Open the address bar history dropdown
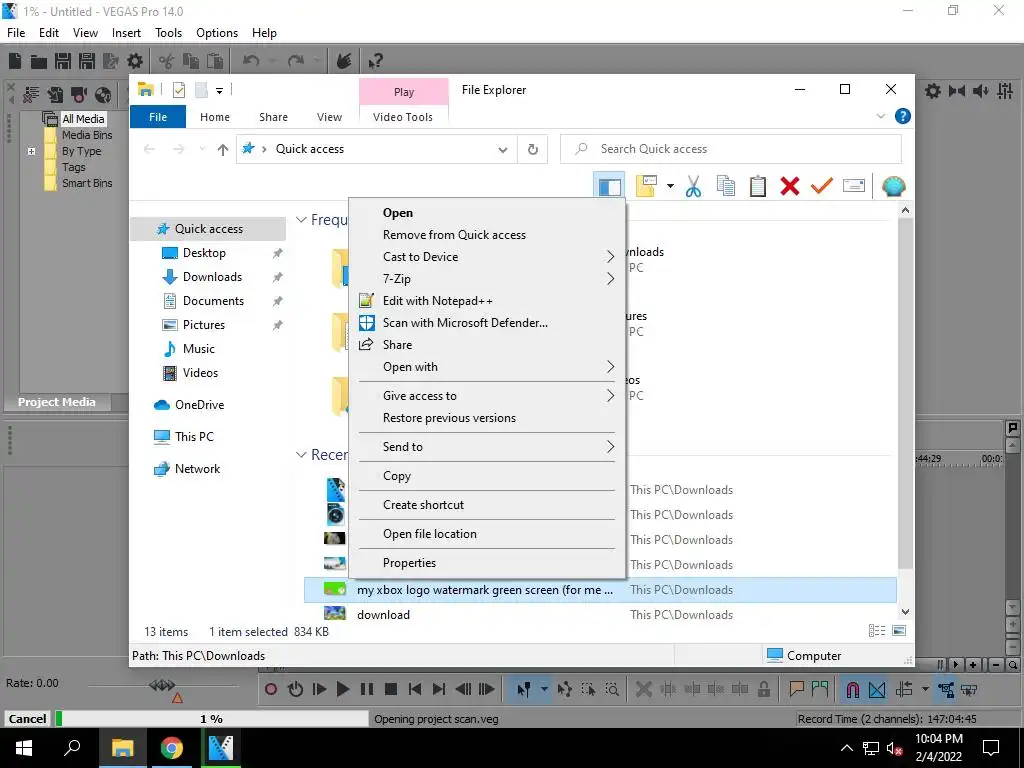The image size is (1024, 768). coord(502,150)
